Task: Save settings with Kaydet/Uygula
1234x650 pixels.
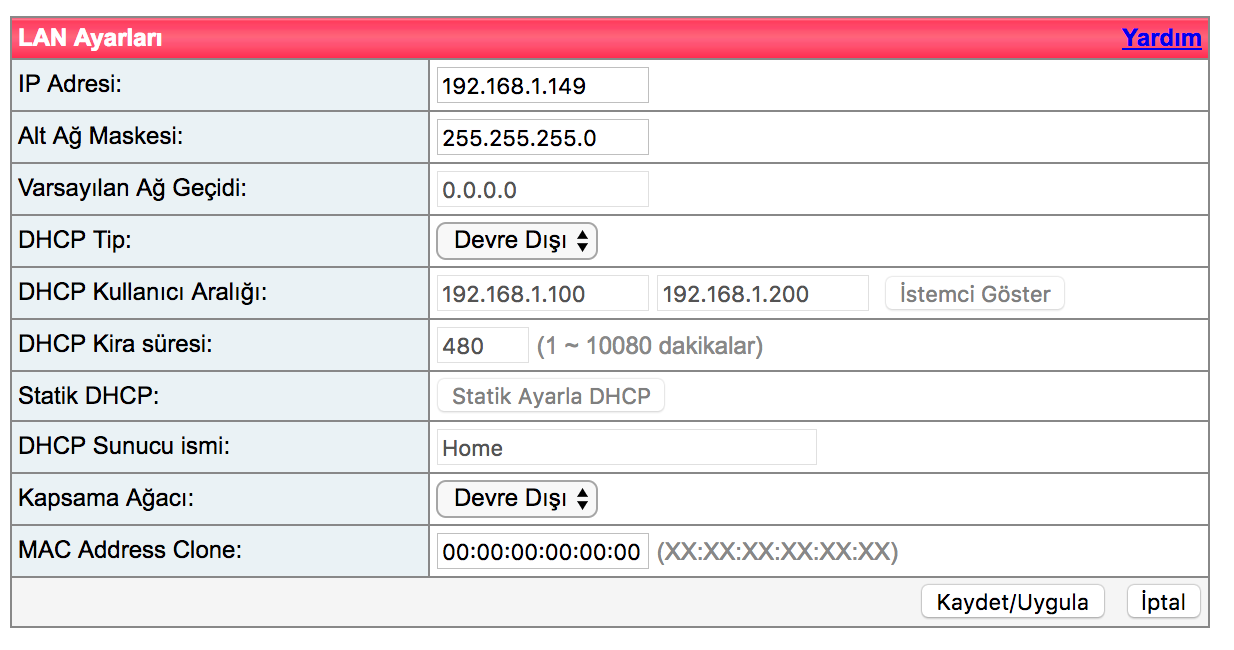Action: (1012, 602)
